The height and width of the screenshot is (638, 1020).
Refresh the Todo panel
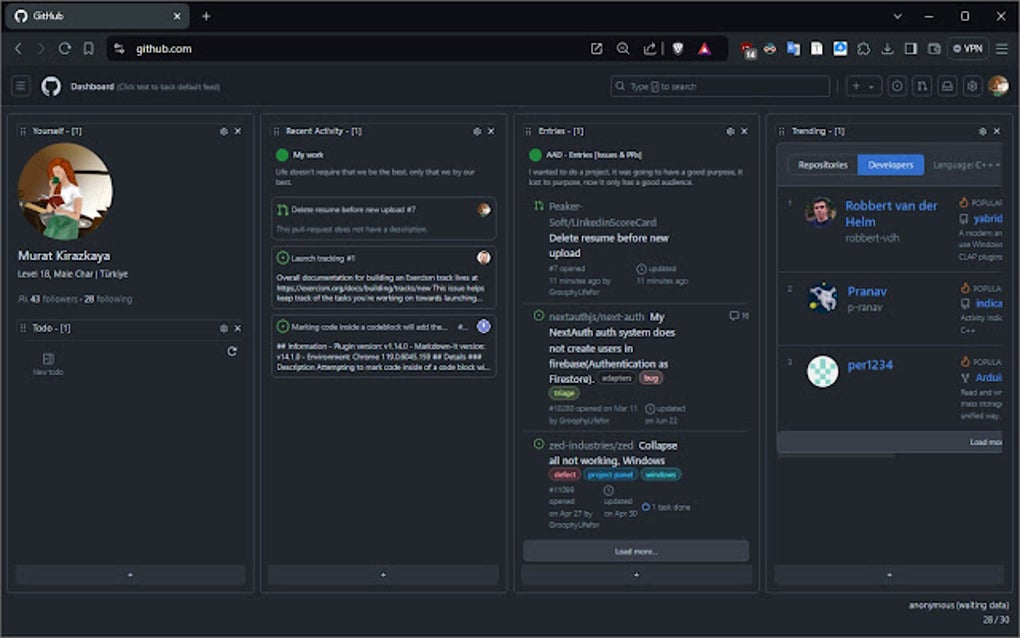(x=233, y=352)
